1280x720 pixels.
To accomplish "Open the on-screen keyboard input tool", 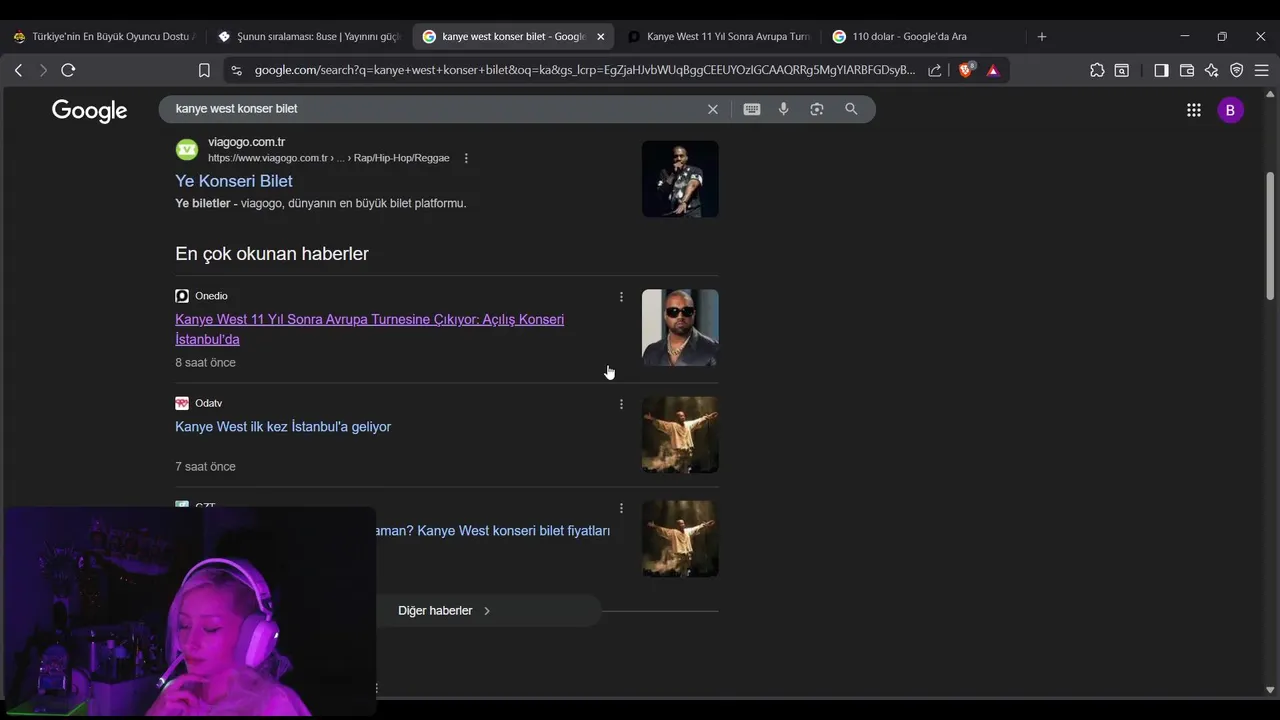I will pyautogui.click(x=752, y=109).
